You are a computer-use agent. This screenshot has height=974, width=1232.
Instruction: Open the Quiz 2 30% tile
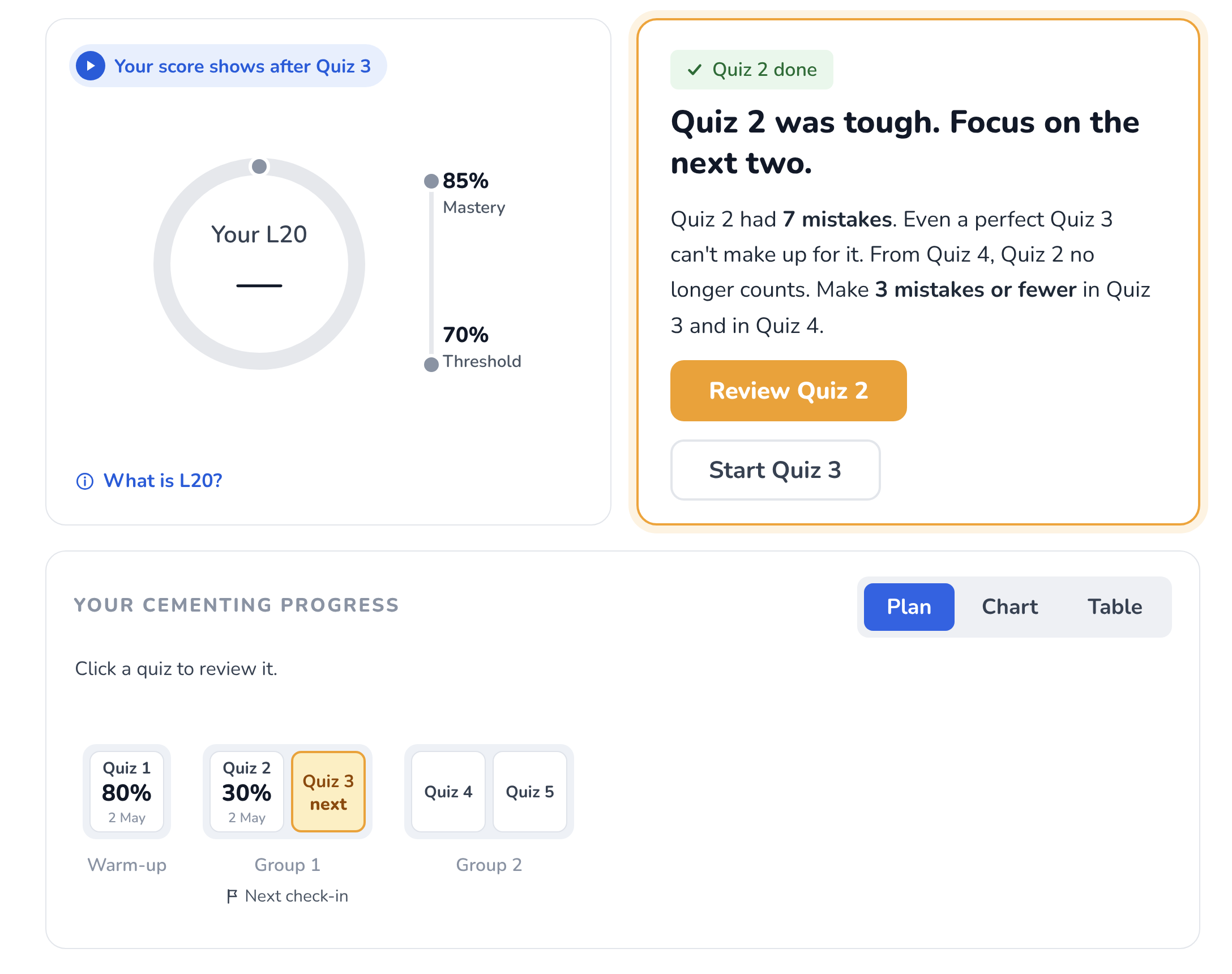point(246,792)
